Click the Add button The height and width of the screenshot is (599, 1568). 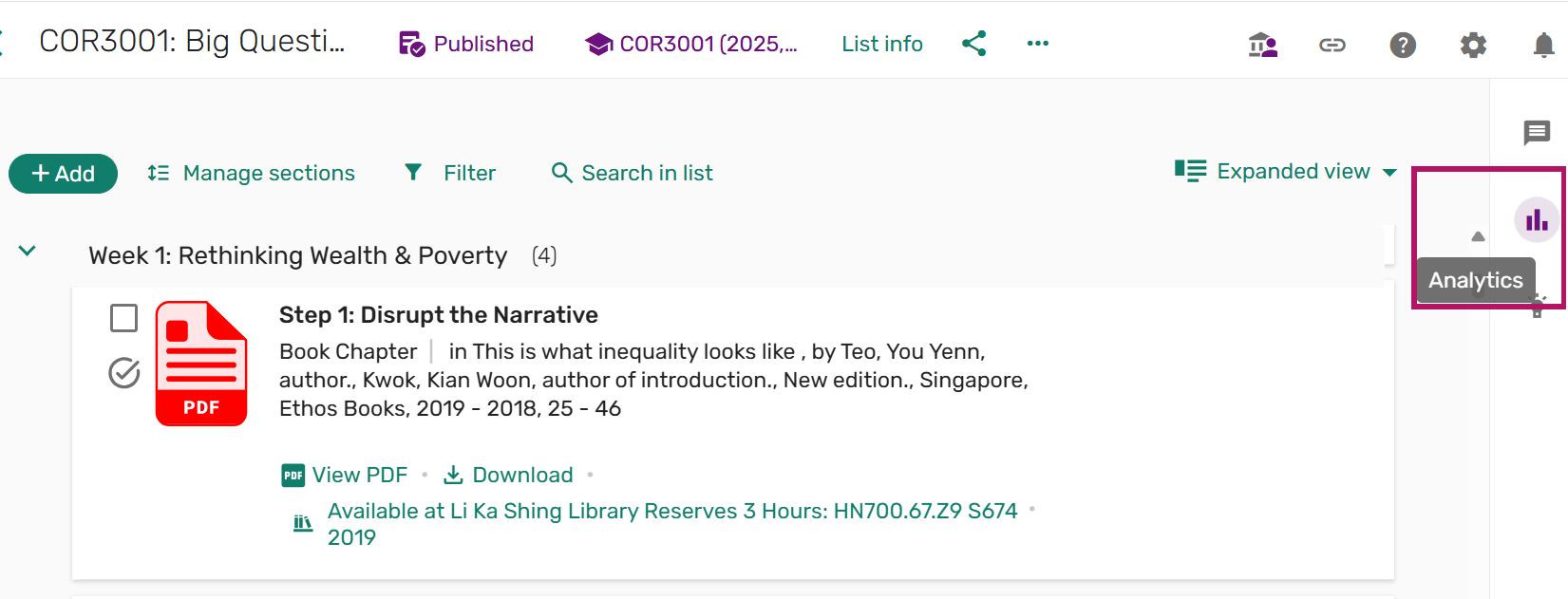[x=63, y=174]
